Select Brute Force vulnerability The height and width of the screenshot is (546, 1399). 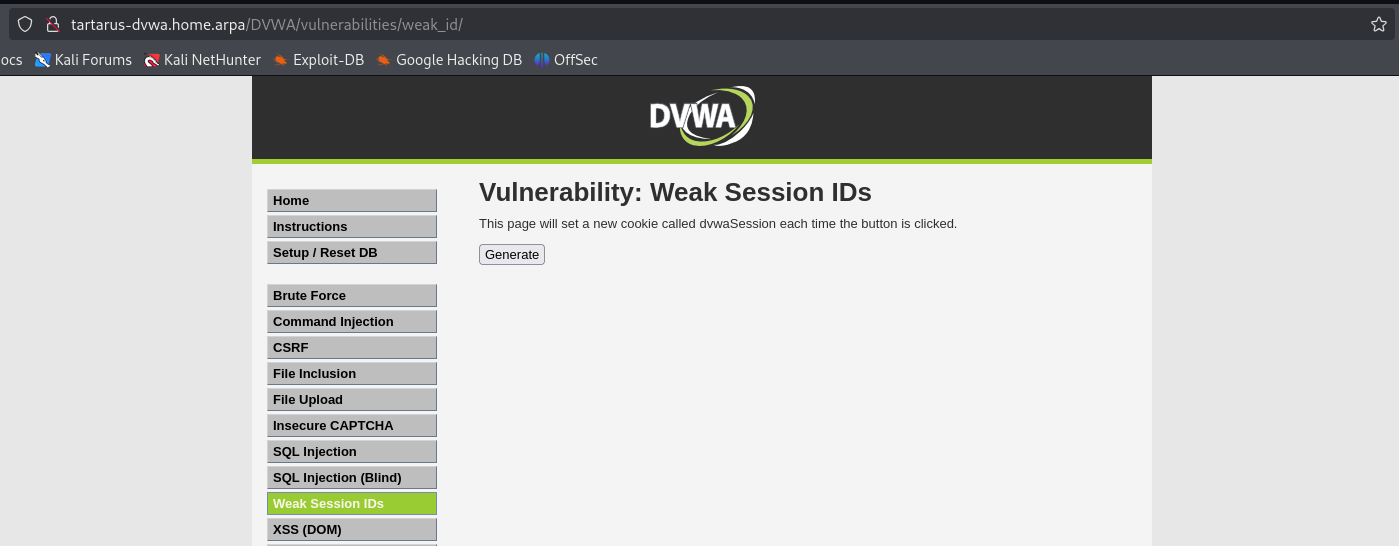point(351,296)
